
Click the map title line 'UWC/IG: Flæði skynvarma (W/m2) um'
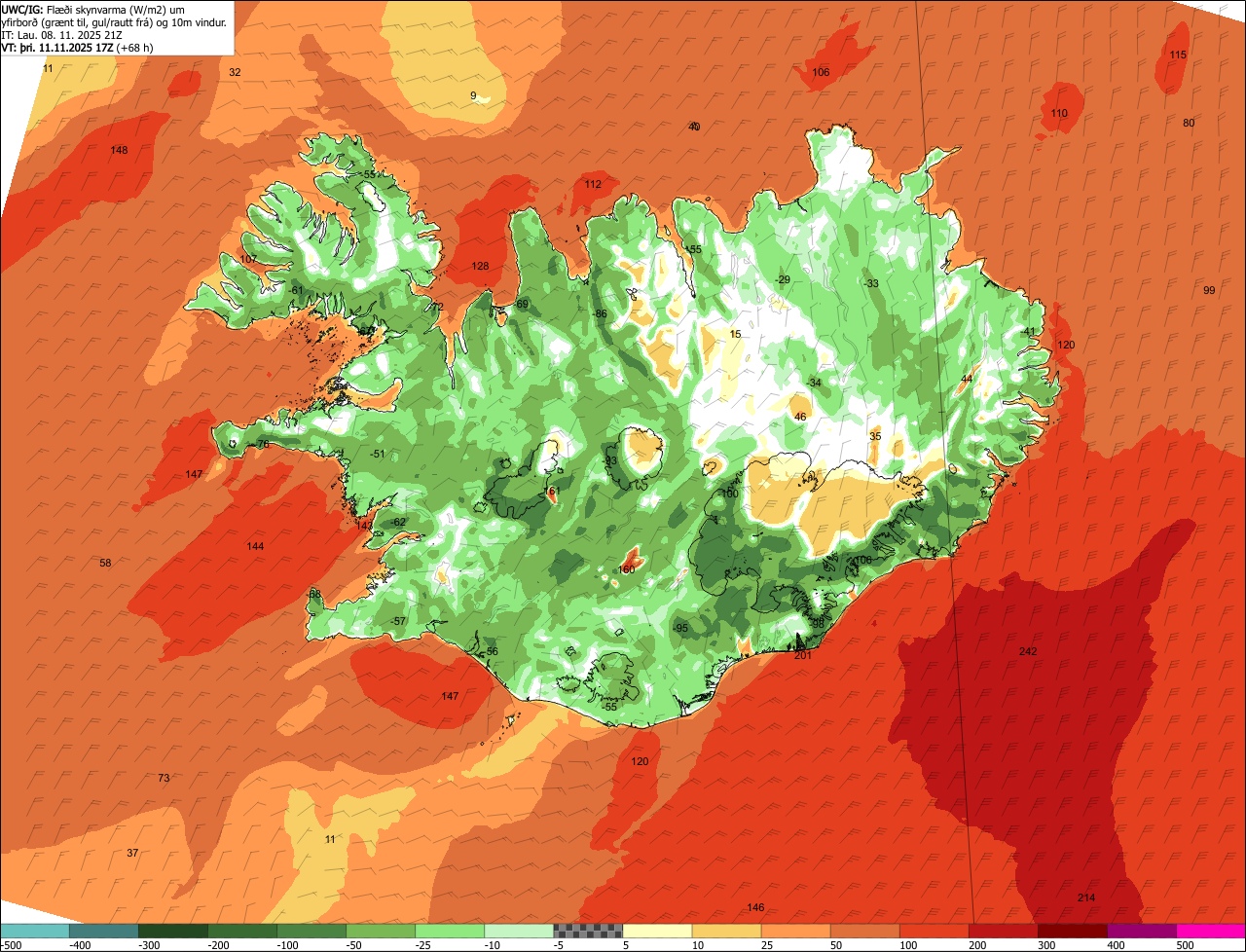(x=92, y=10)
